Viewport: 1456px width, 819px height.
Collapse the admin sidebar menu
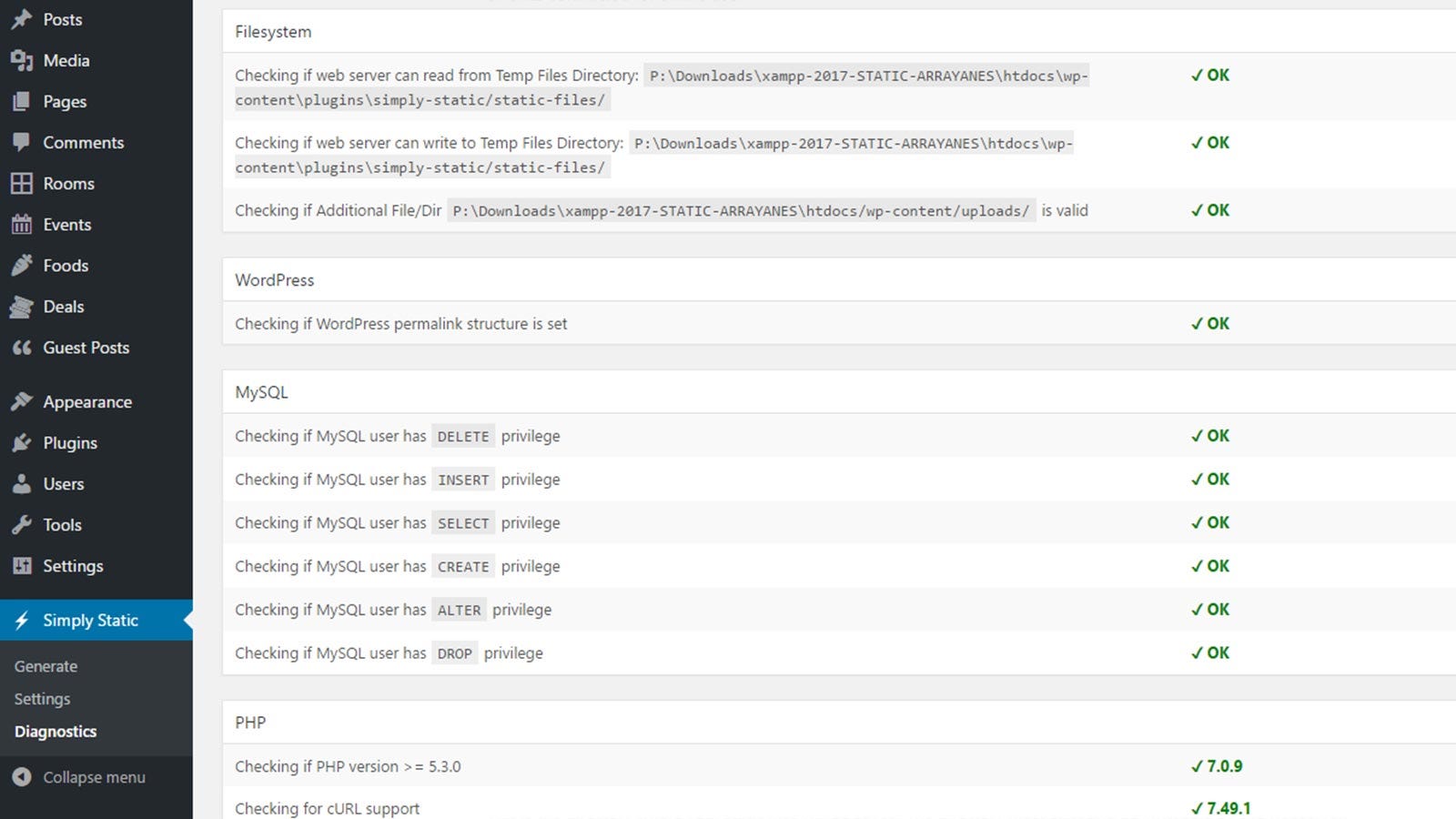pos(82,777)
